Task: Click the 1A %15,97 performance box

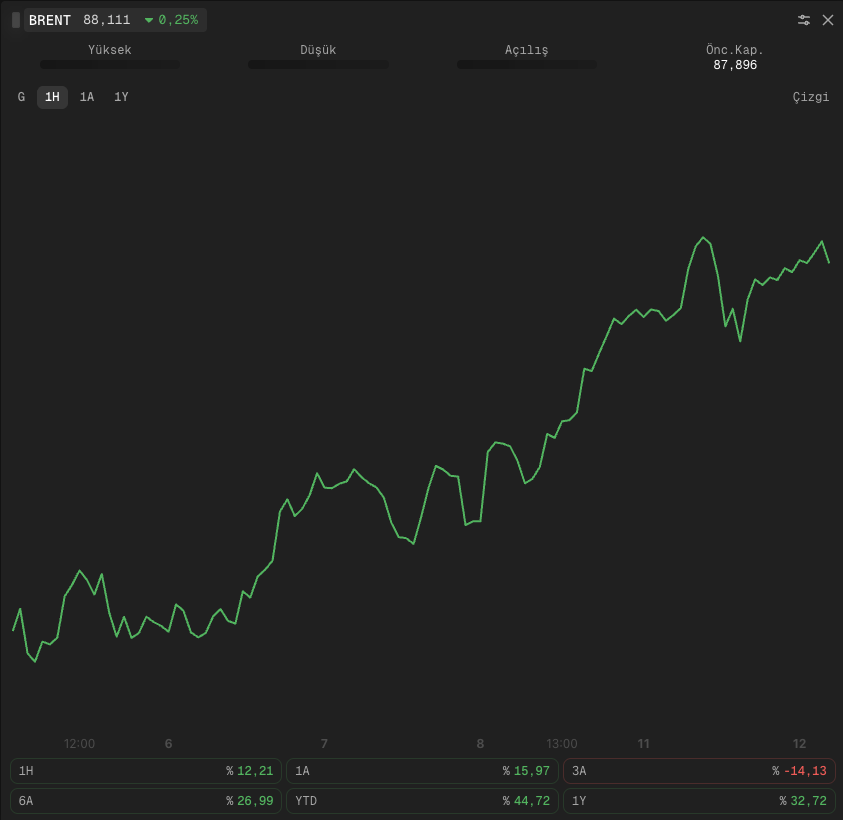Action: [x=422, y=771]
